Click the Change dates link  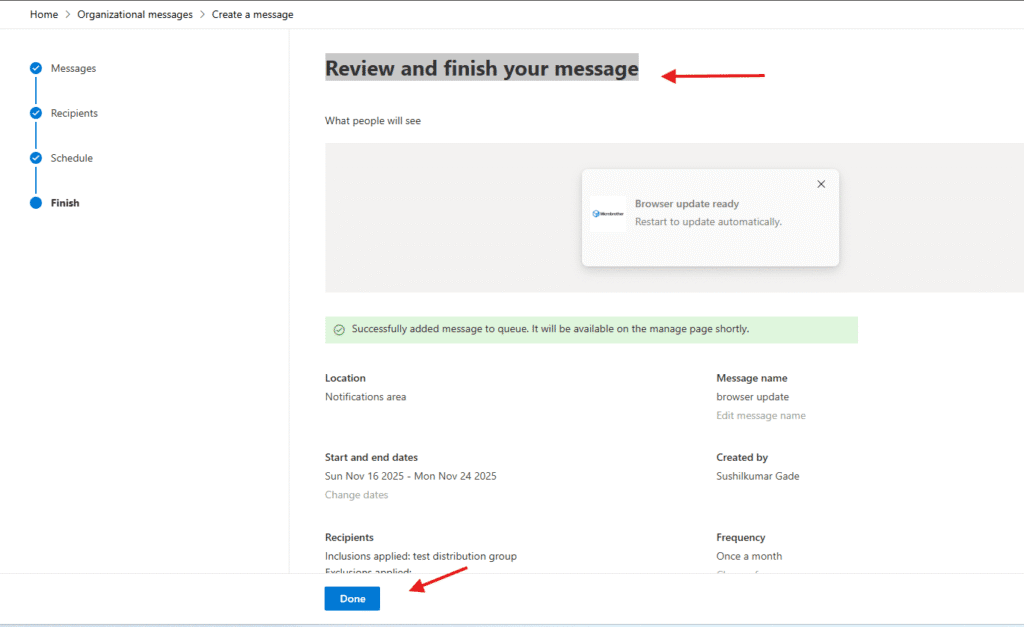click(356, 495)
